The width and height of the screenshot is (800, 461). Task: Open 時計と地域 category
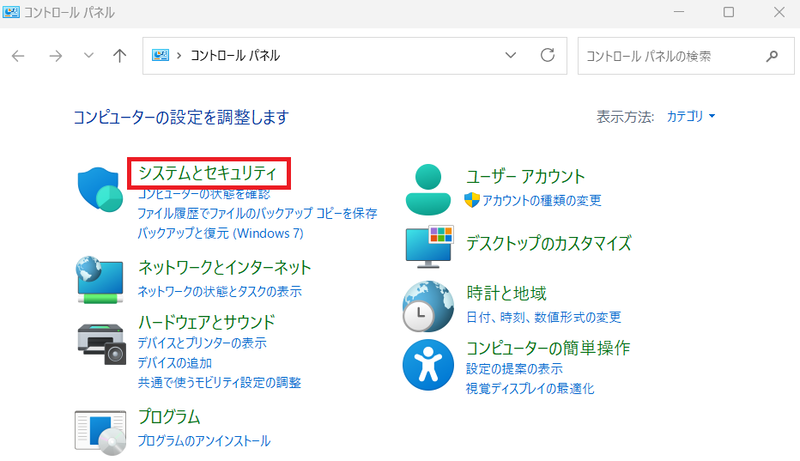(506, 293)
